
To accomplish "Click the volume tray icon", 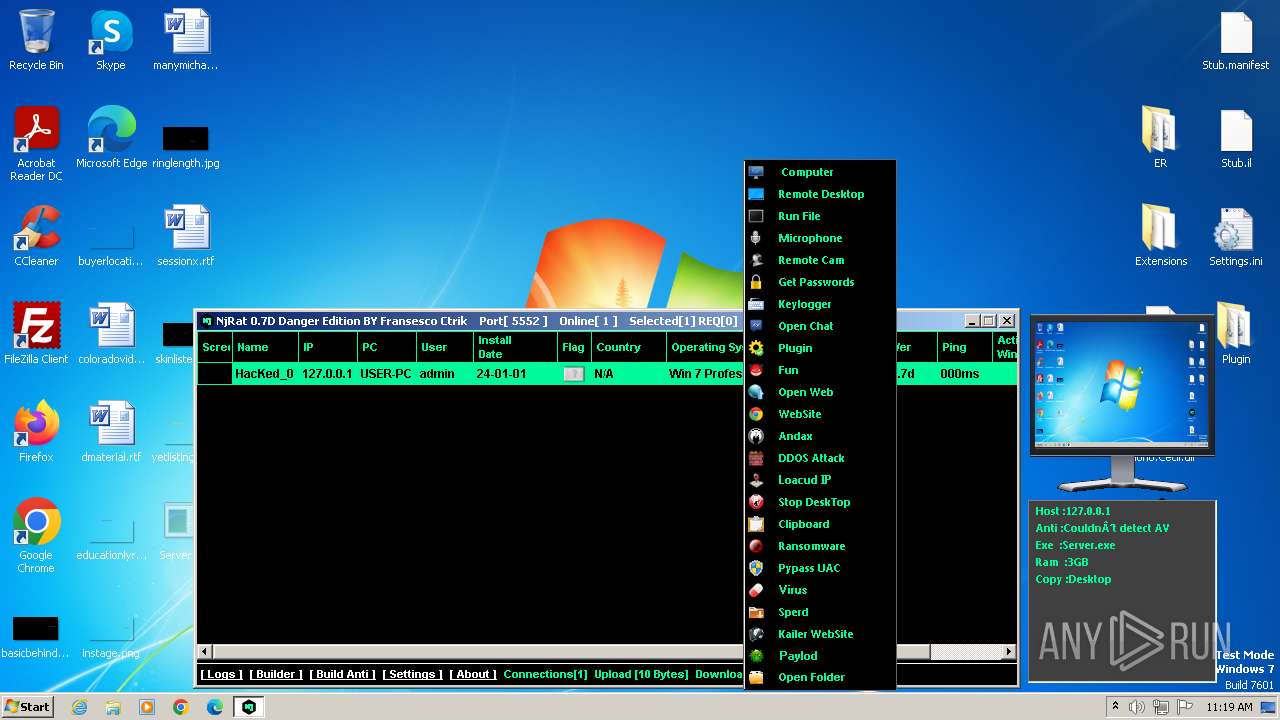I will click(1137, 707).
